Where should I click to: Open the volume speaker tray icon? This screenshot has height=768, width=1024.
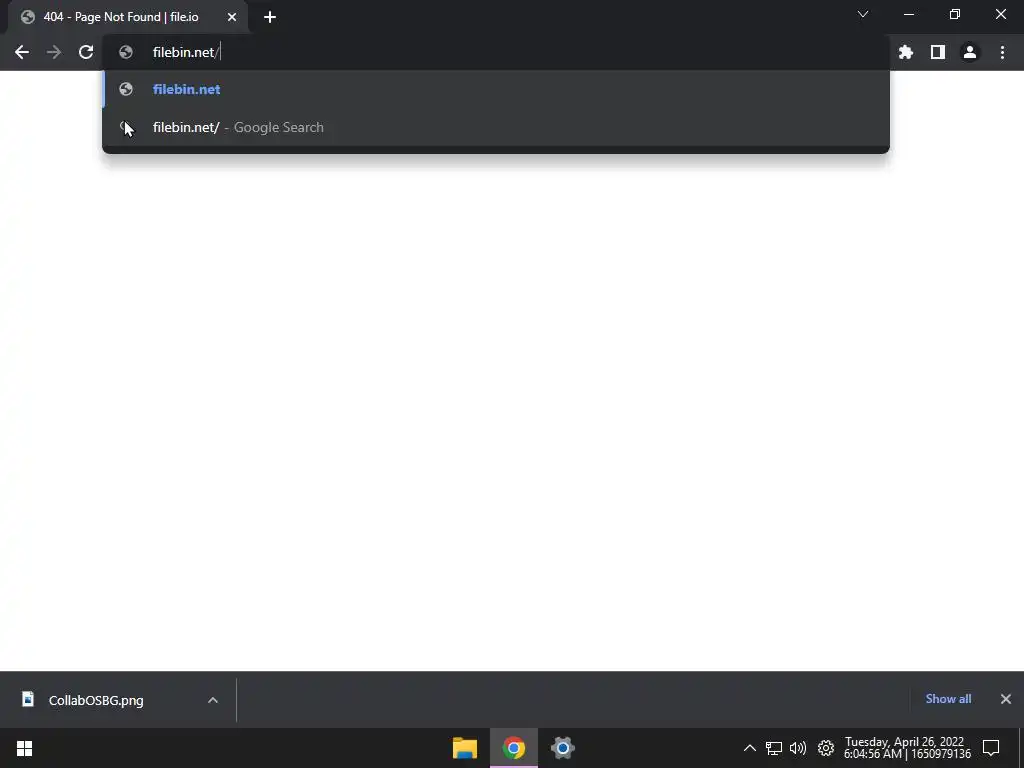[798, 748]
